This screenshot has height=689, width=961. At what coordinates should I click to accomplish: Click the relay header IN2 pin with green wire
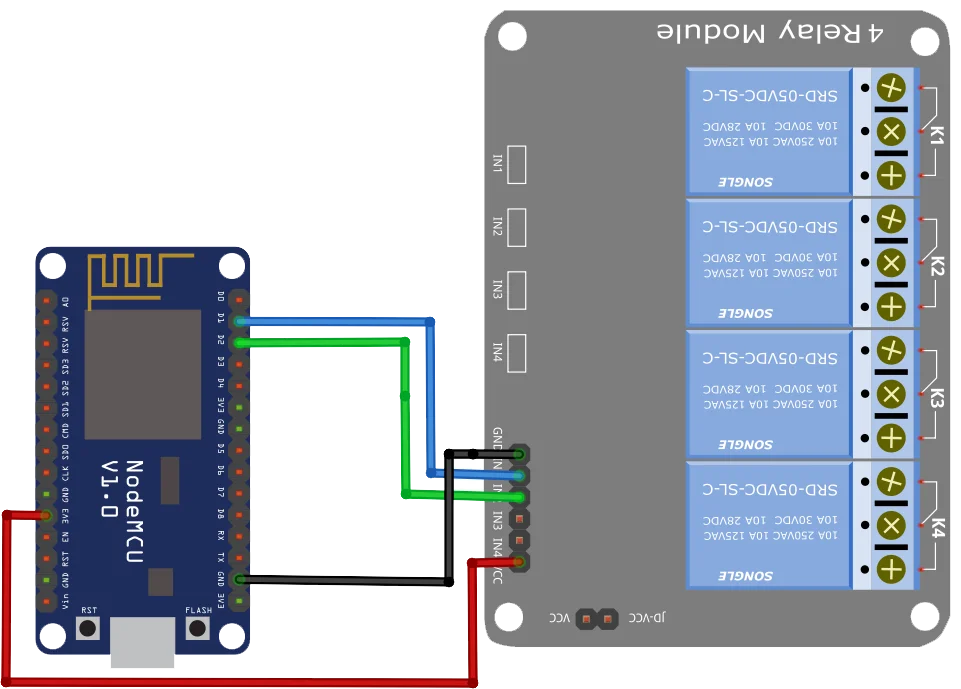click(519, 497)
